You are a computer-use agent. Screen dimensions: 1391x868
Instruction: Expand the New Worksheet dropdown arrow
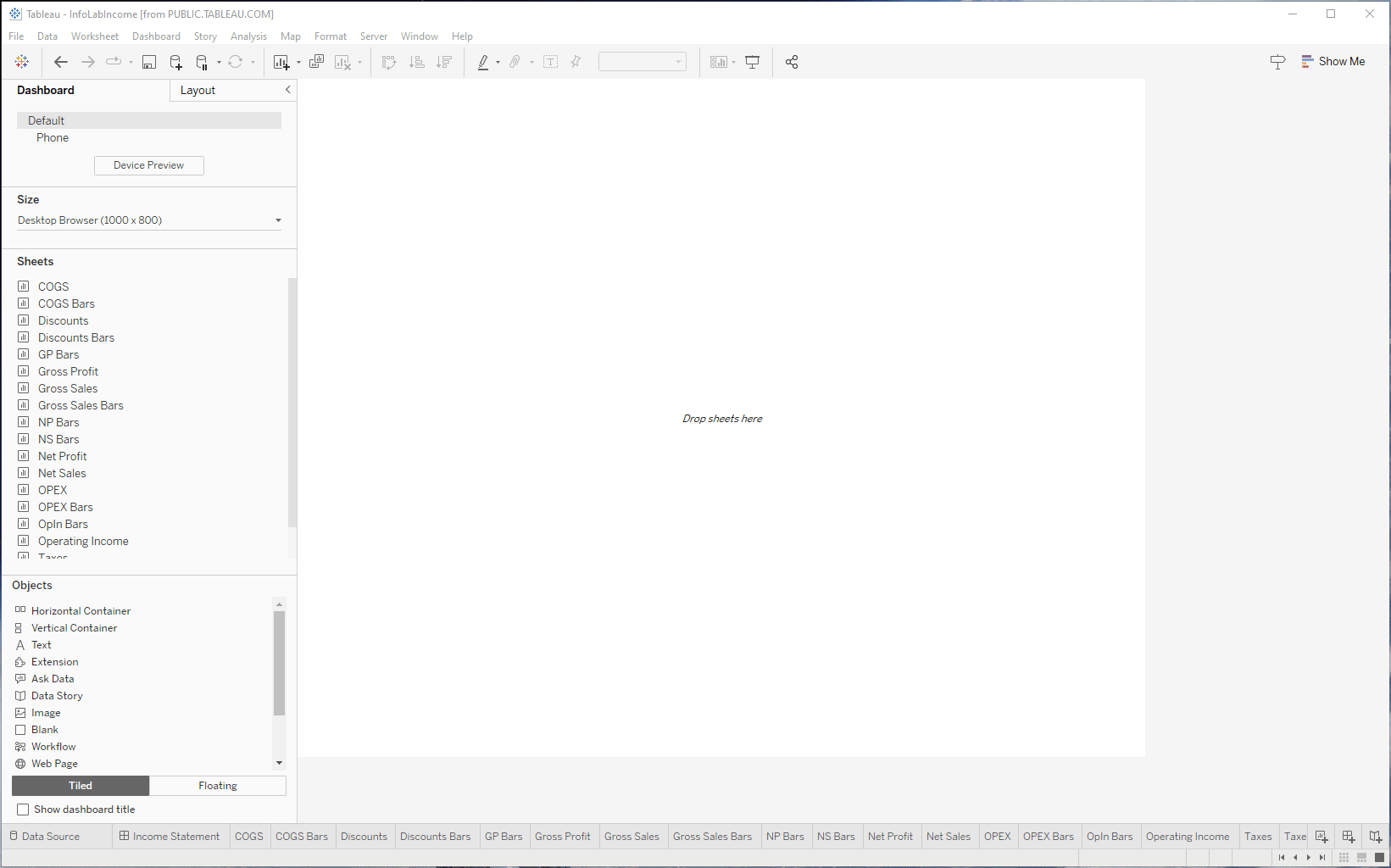(298, 63)
